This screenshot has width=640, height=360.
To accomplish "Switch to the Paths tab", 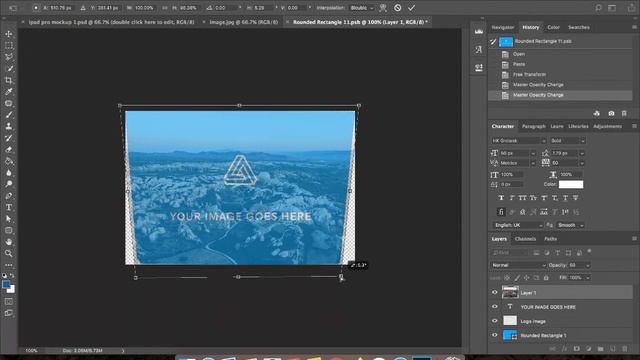I will [x=550, y=239].
